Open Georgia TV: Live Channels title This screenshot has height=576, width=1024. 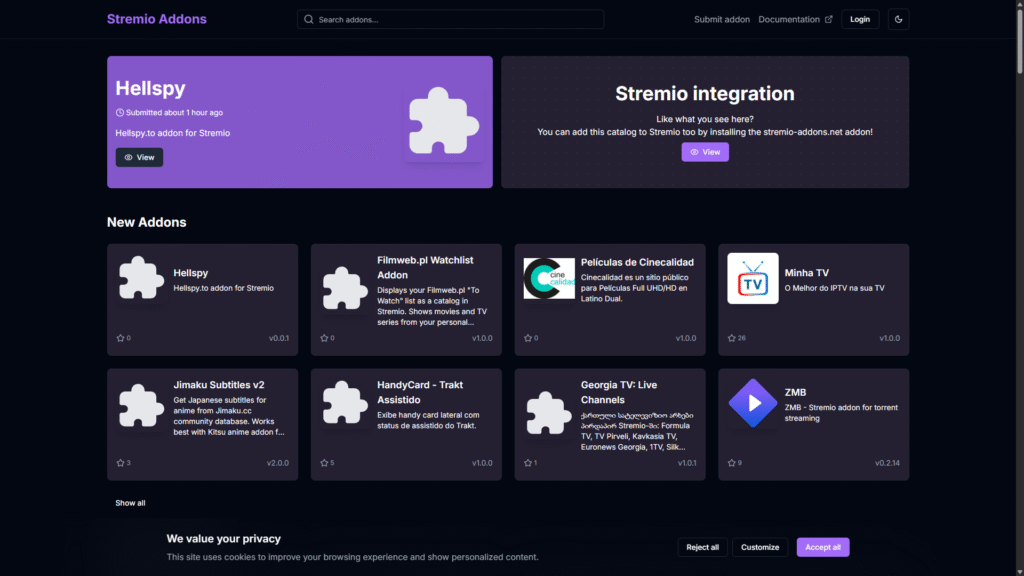pos(618,392)
